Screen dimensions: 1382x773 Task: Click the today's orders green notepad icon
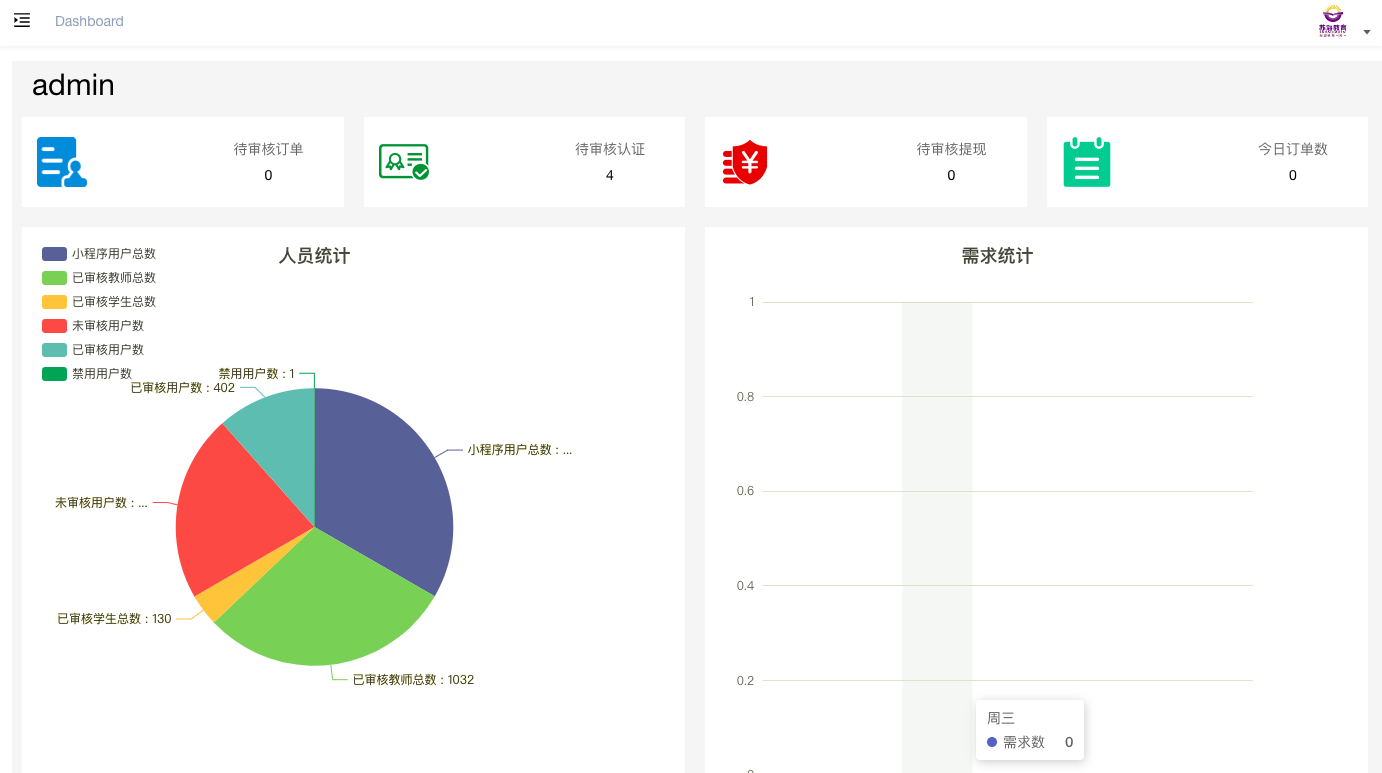click(x=1087, y=162)
